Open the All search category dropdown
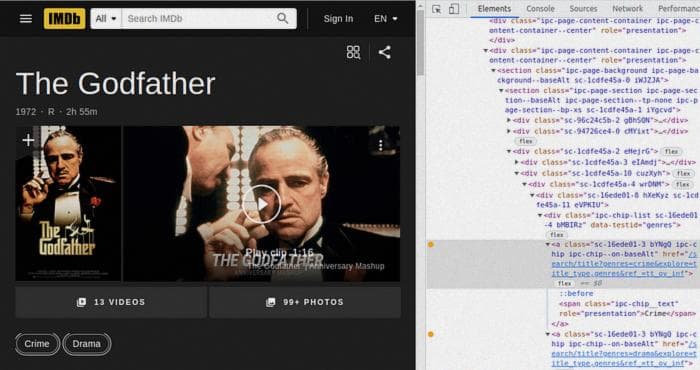Viewport: 700px width, 370px height. tap(106, 19)
